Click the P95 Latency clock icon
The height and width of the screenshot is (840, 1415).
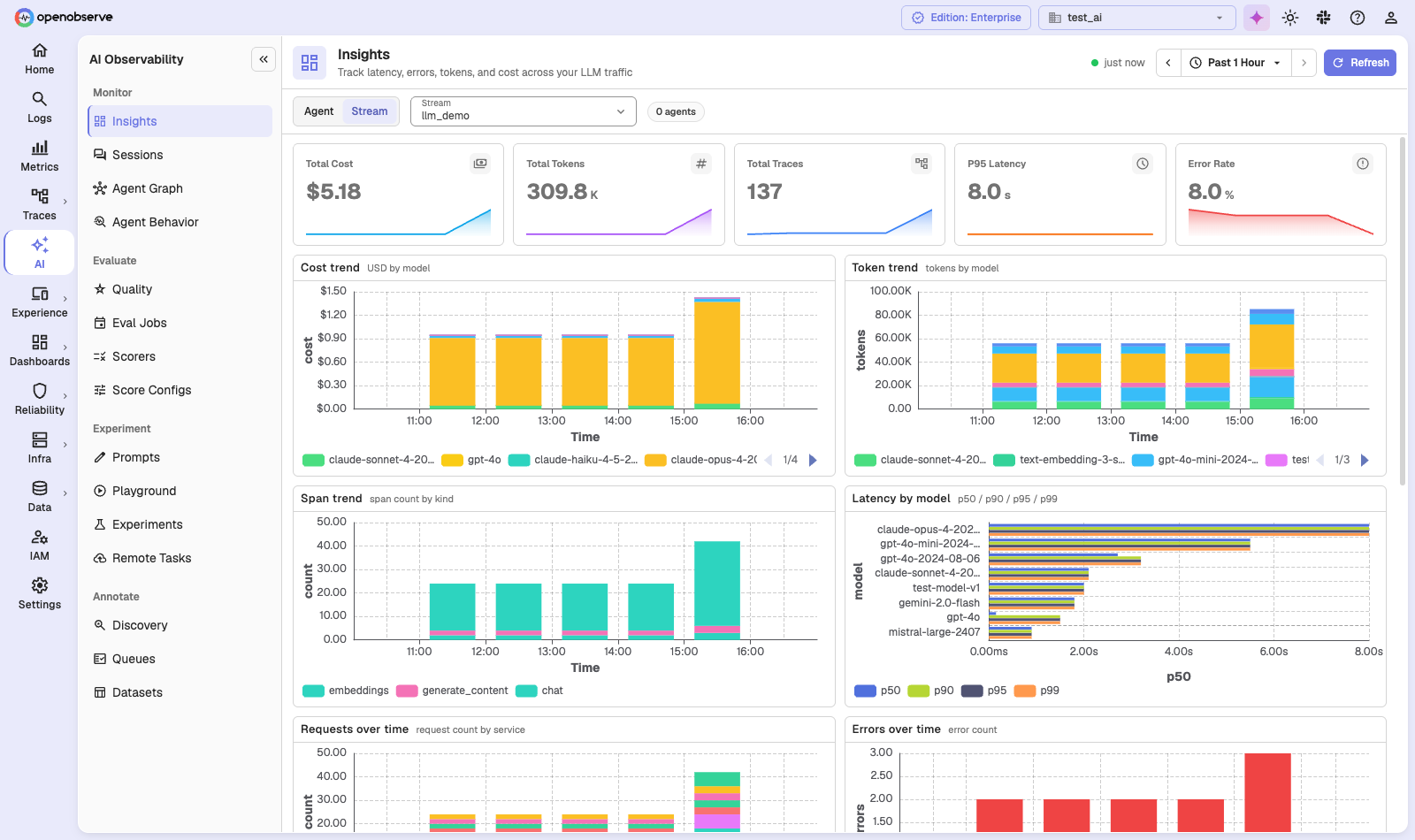click(1143, 164)
